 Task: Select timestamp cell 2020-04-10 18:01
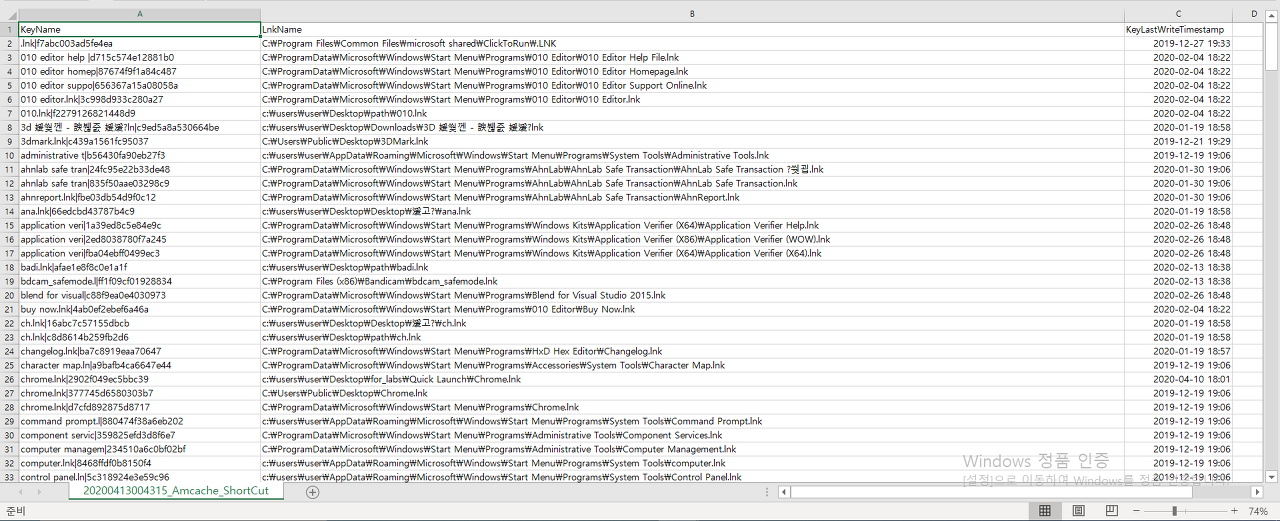(1179, 380)
